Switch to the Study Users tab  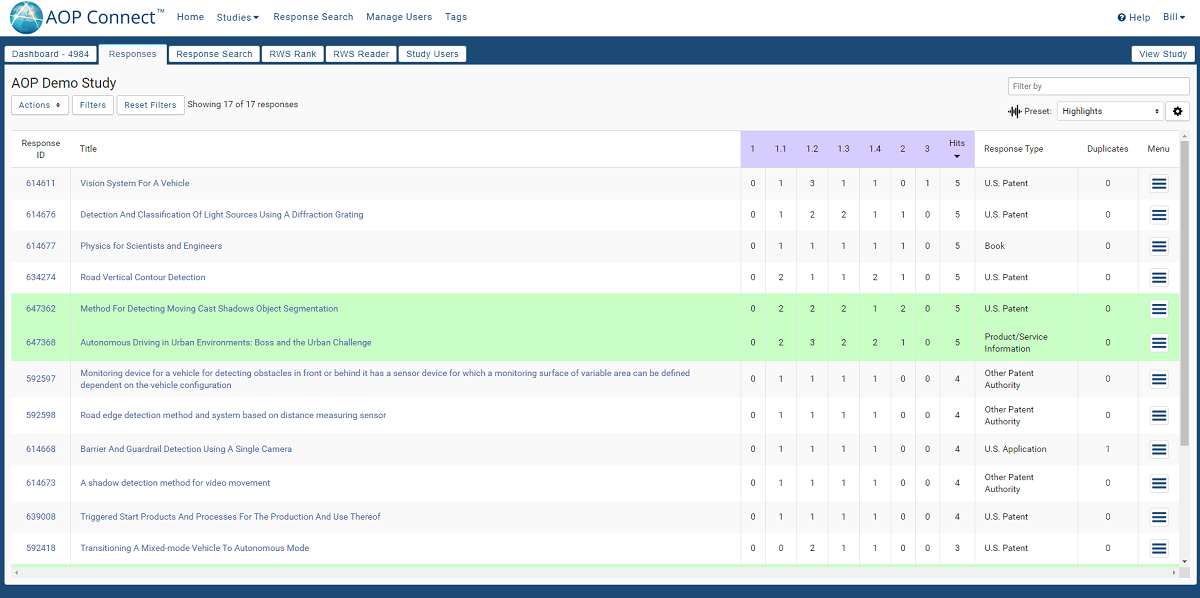(432, 54)
